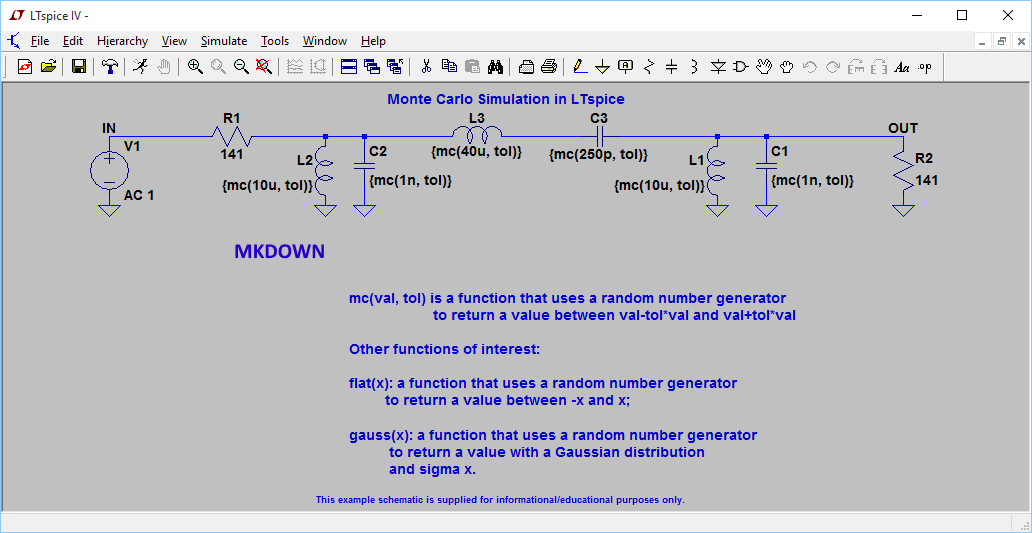
Task: Select the text comment Aa tool
Action: coord(902,66)
